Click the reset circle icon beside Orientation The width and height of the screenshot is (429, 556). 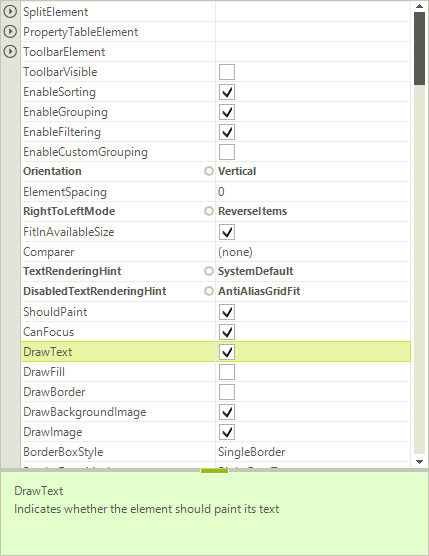(x=209, y=171)
